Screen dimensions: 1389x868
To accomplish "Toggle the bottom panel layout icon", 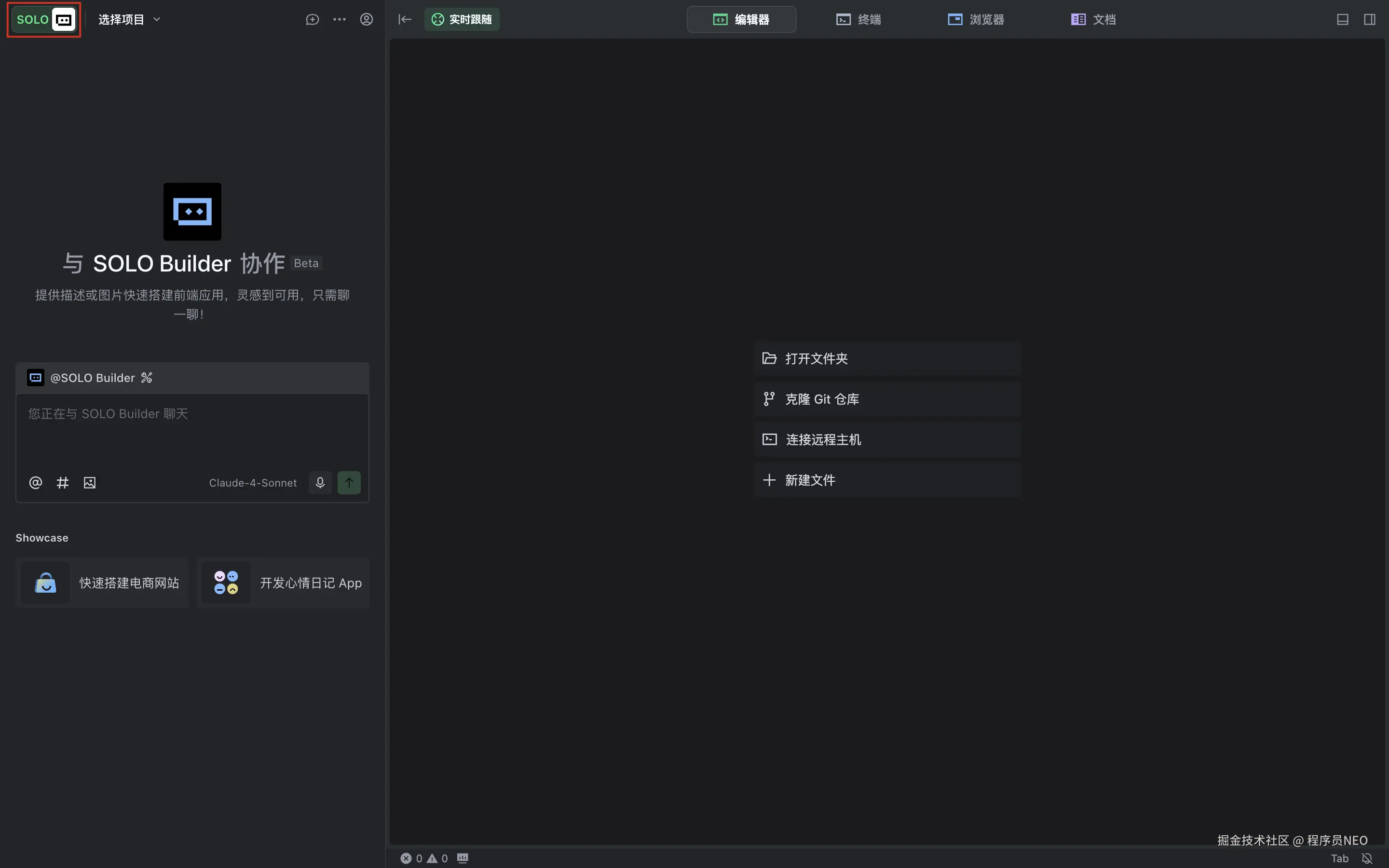I will tap(1342, 19).
